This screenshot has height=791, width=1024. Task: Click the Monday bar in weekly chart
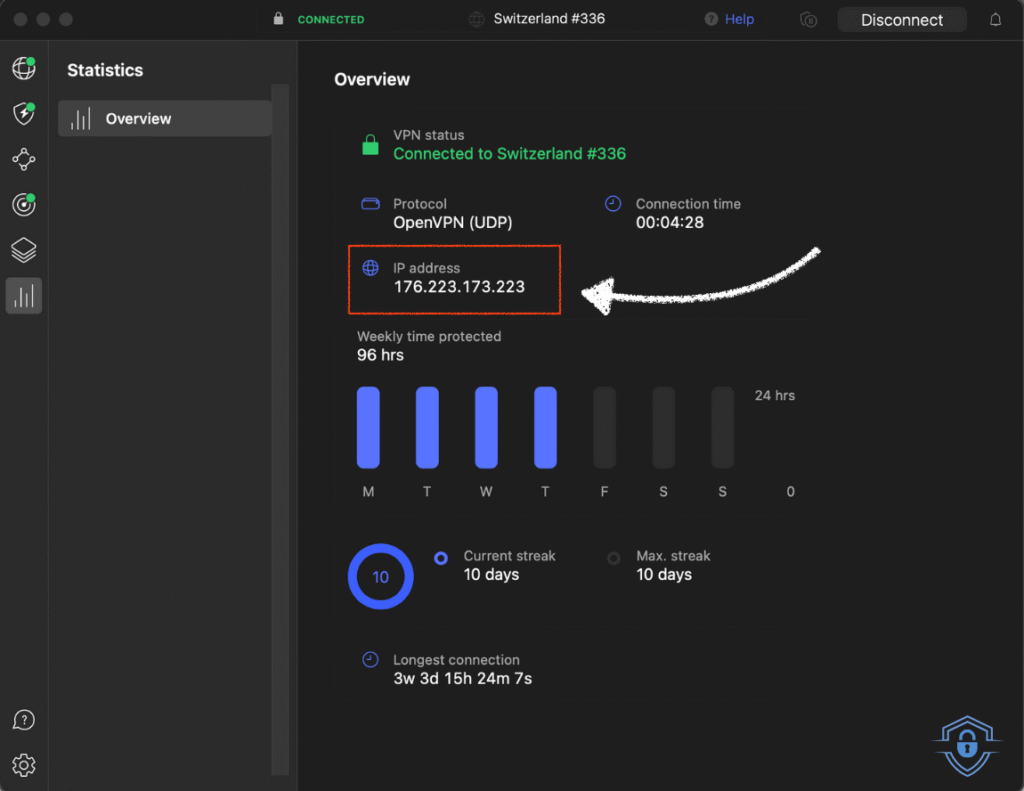(368, 427)
